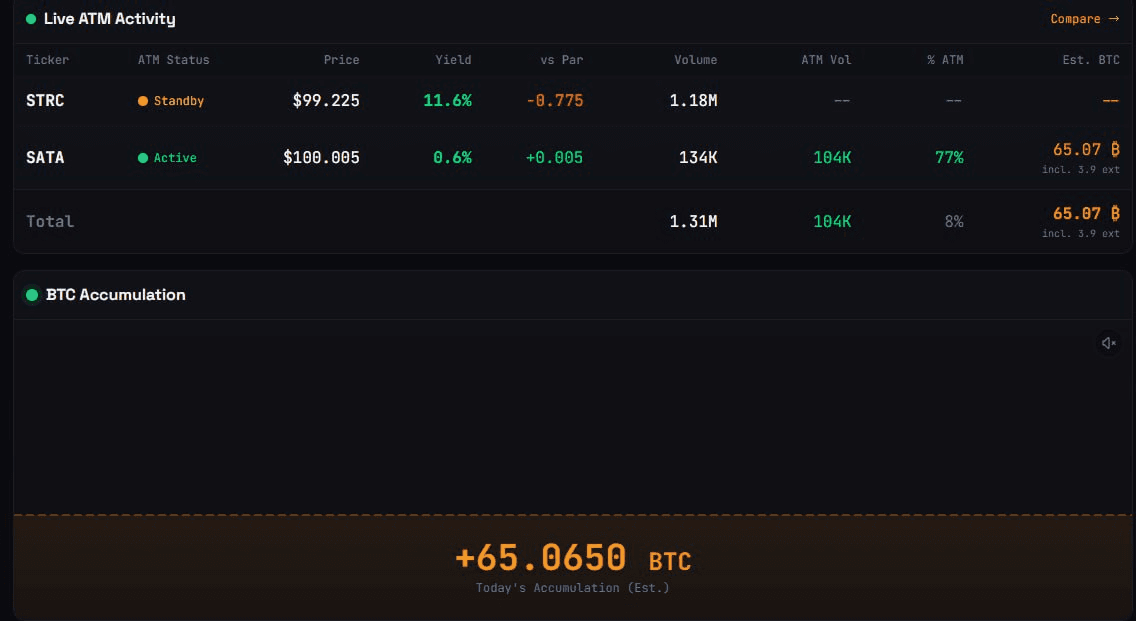The image size is (1136, 621).
Task: Click the % ATM column header
Action: pos(945,60)
